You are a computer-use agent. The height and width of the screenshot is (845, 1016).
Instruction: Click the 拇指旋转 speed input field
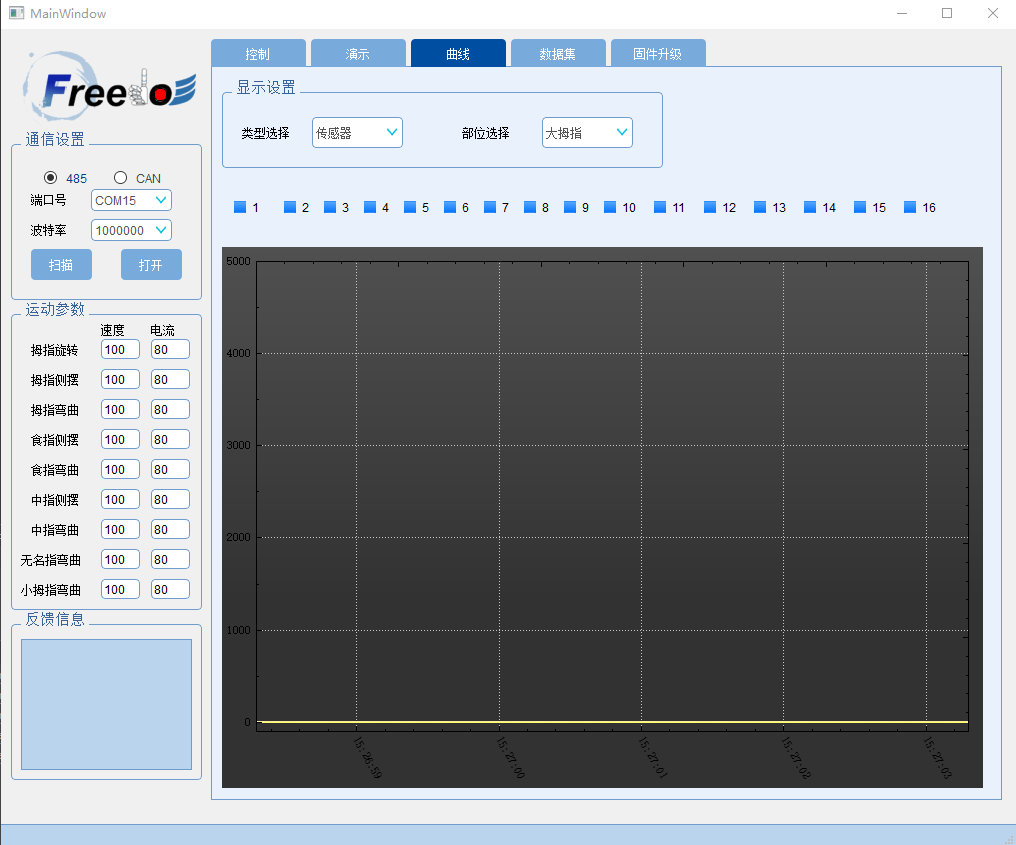pos(120,350)
